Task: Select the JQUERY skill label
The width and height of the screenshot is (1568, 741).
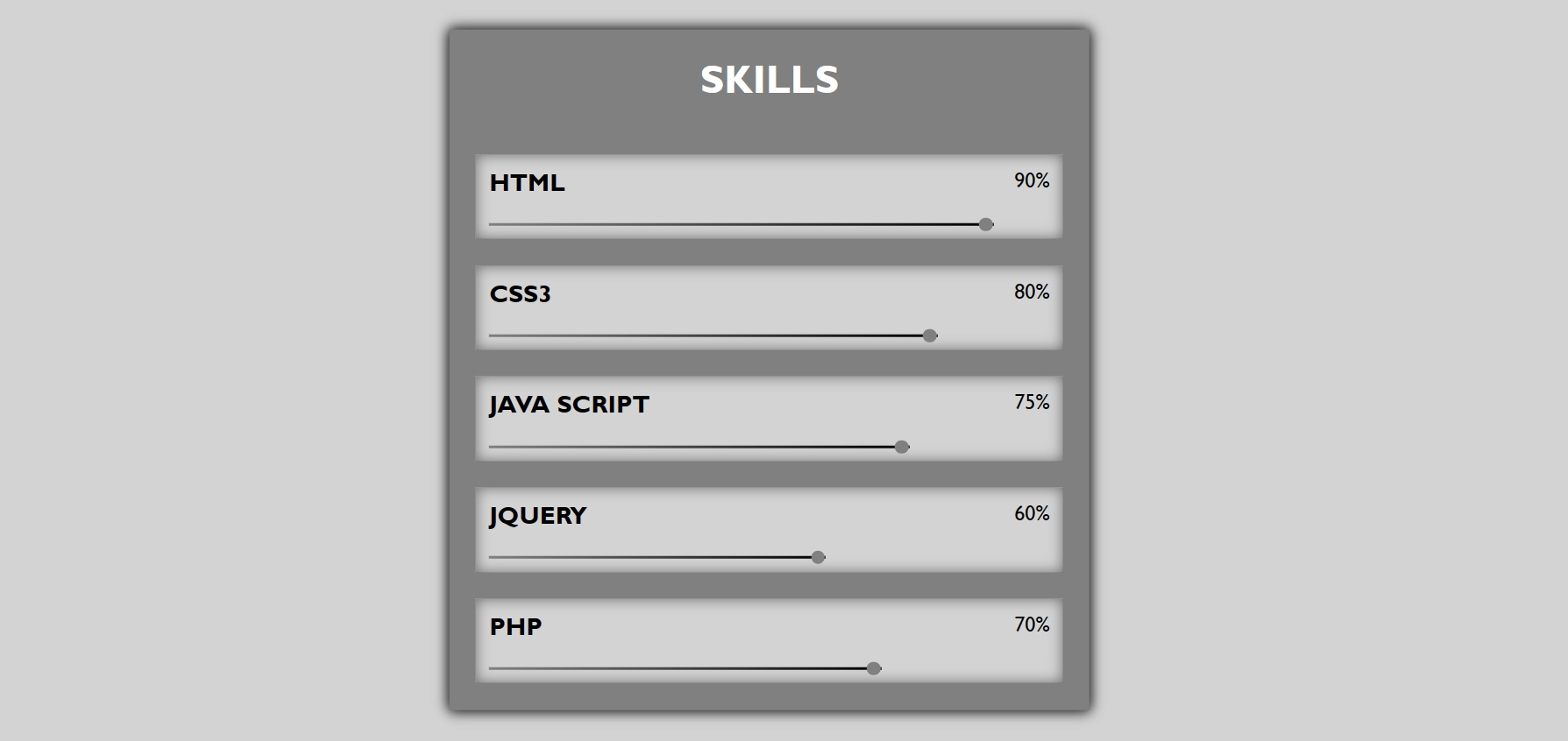Action: [x=537, y=516]
